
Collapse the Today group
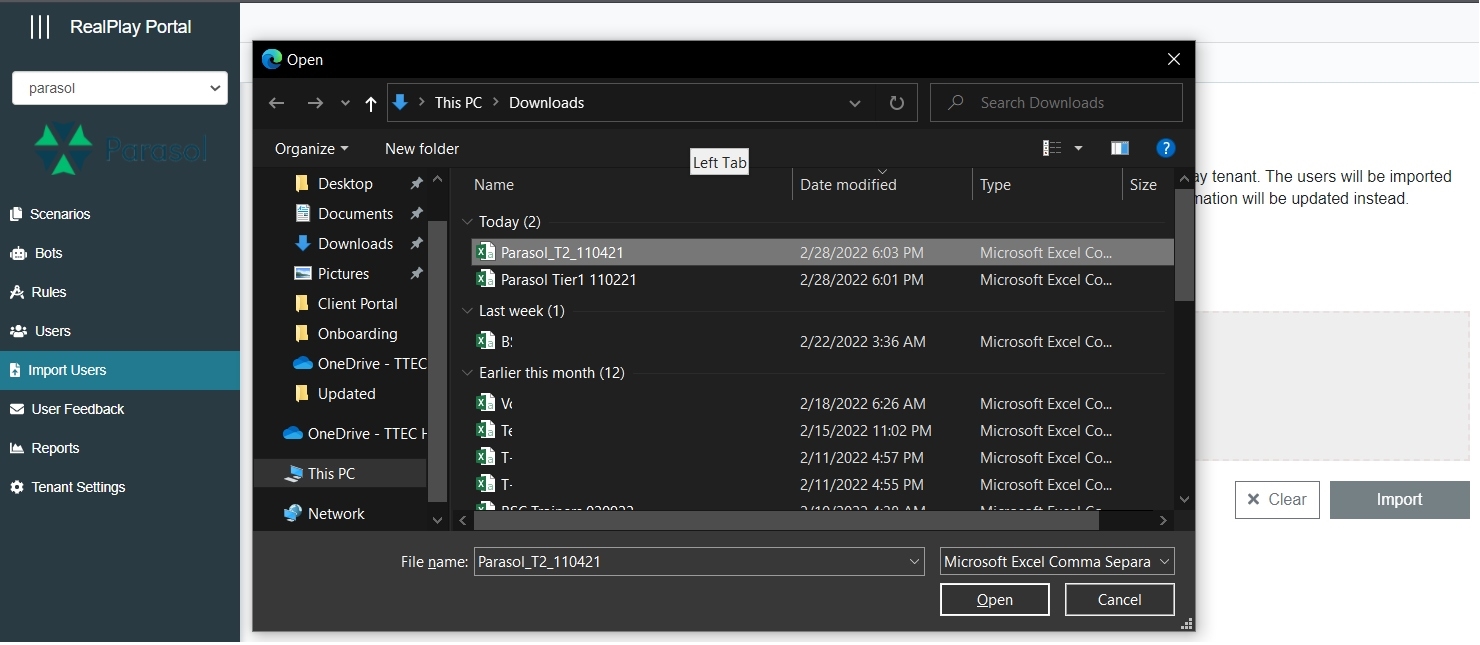(x=467, y=222)
